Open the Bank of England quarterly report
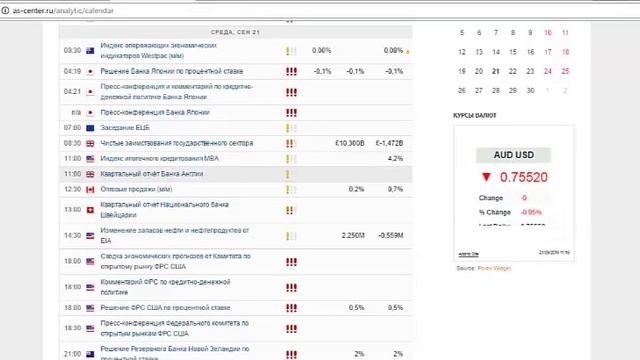Image resolution: width=640 pixels, height=360 pixels. tap(151, 174)
